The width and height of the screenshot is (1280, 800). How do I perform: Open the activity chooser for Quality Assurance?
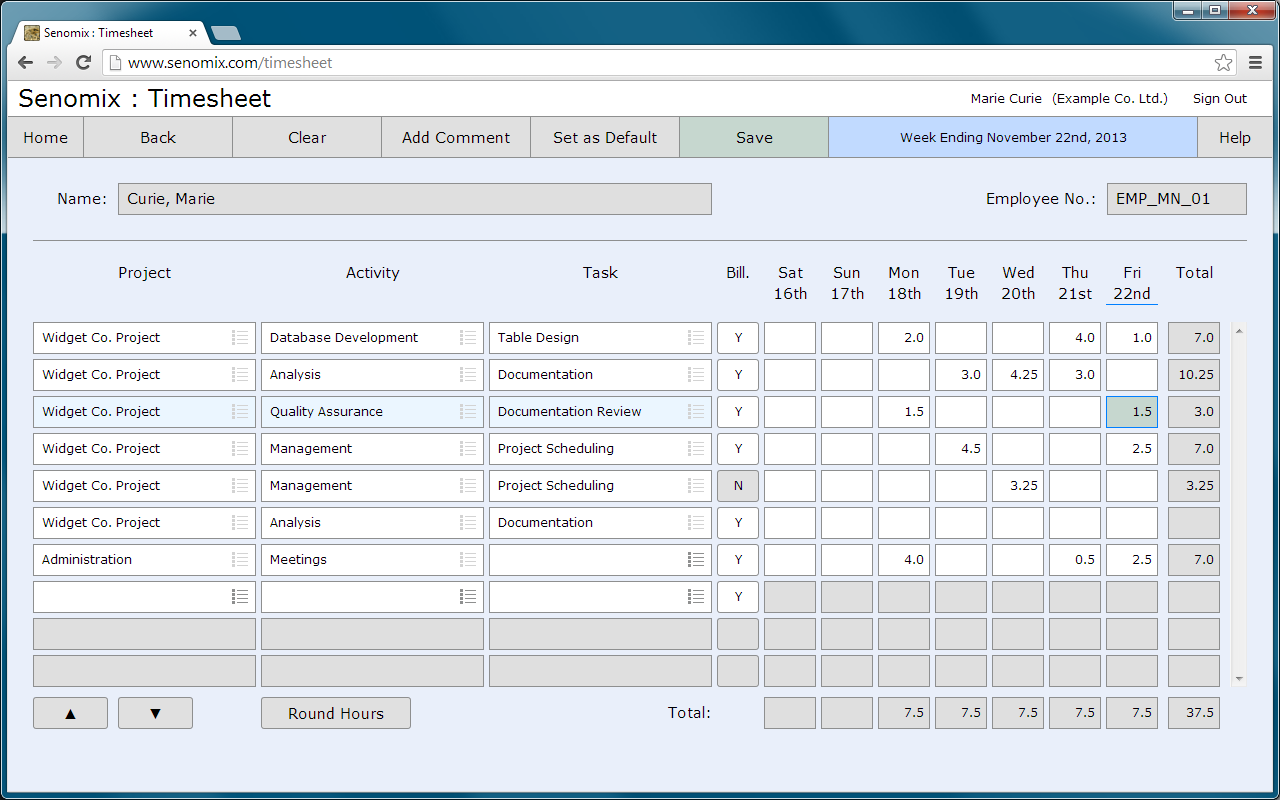click(x=467, y=411)
